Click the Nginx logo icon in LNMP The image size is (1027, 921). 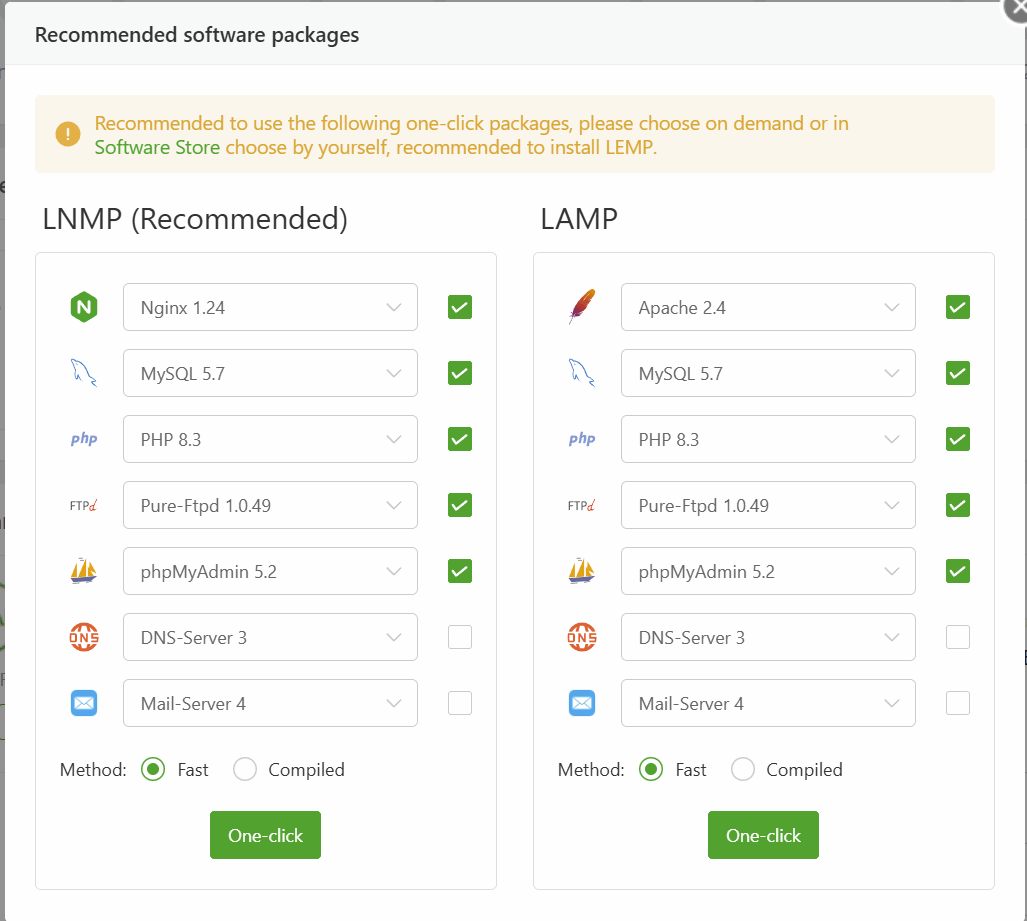click(84, 307)
